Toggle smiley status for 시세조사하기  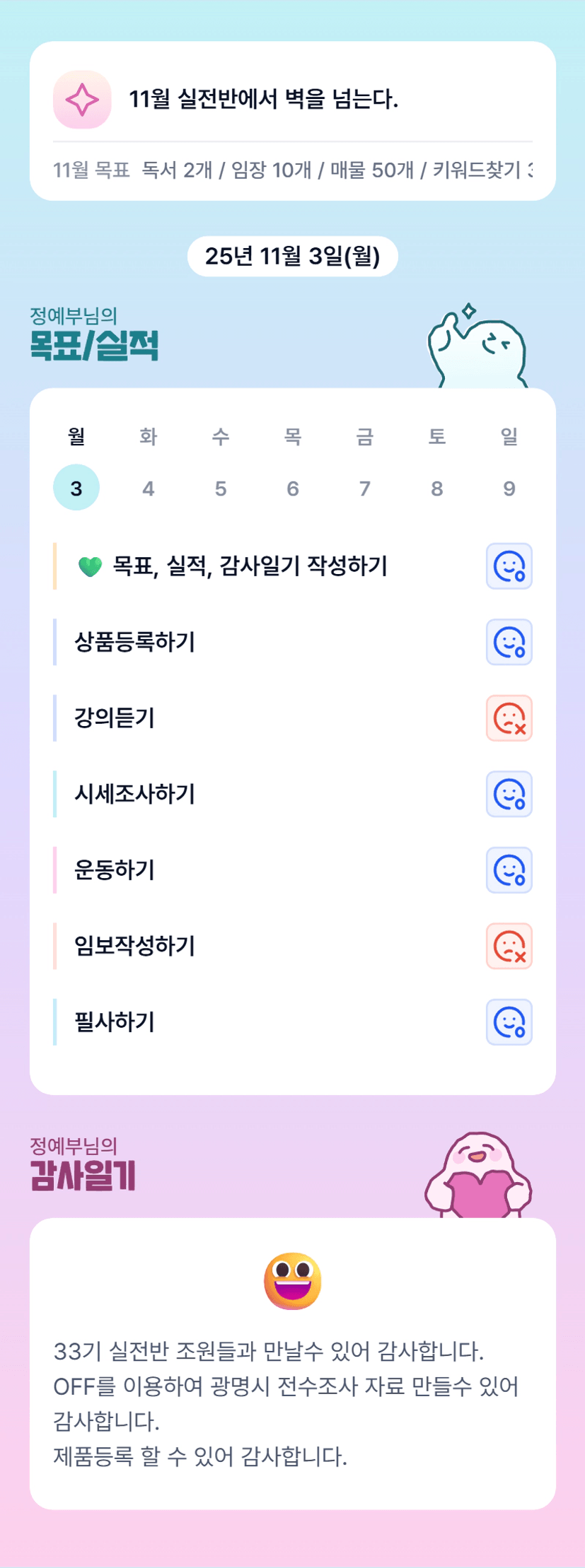tap(509, 795)
